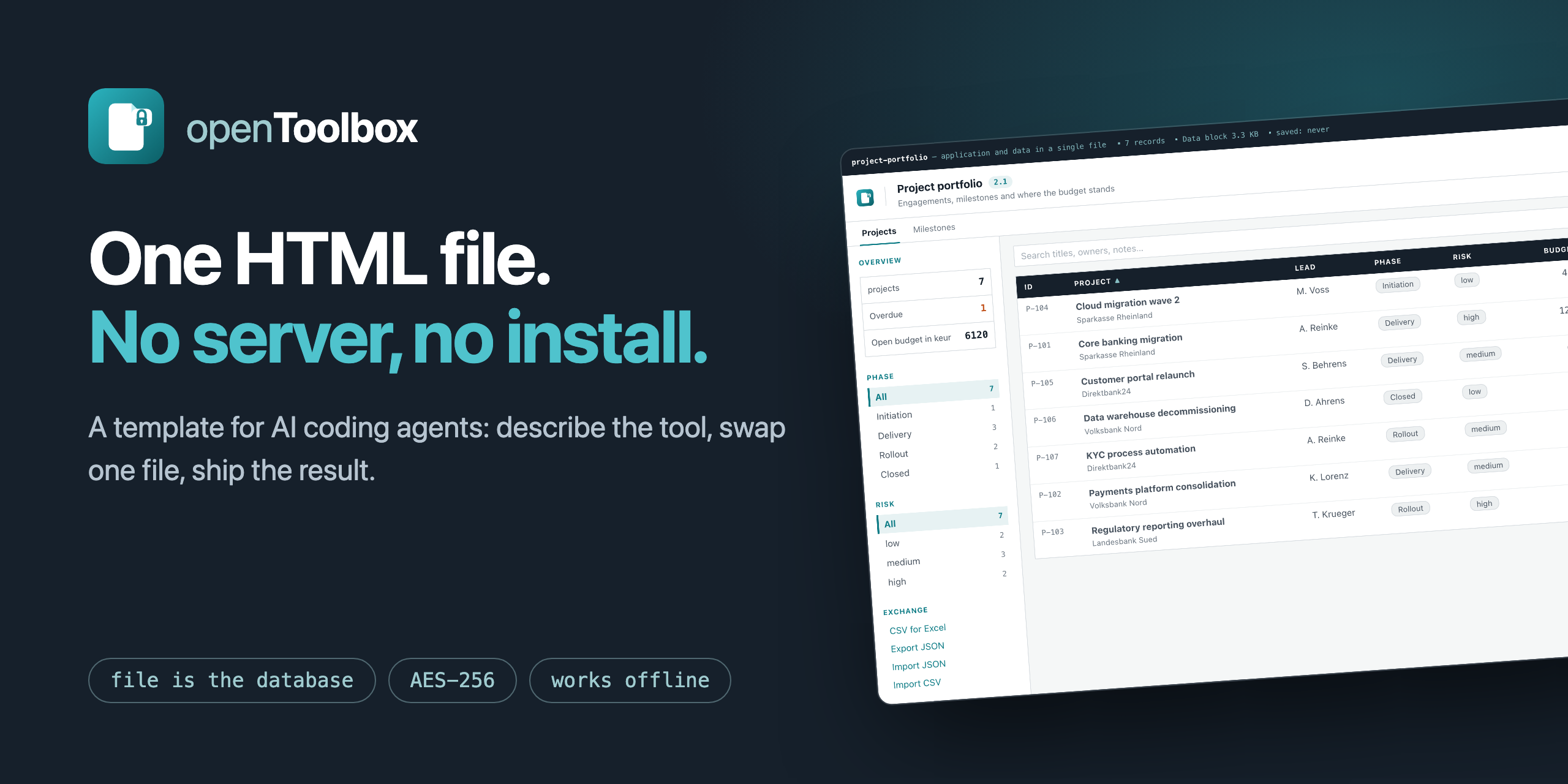The height and width of the screenshot is (784, 1568).
Task: Click the Import JSON link
Action: [x=919, y=666]
